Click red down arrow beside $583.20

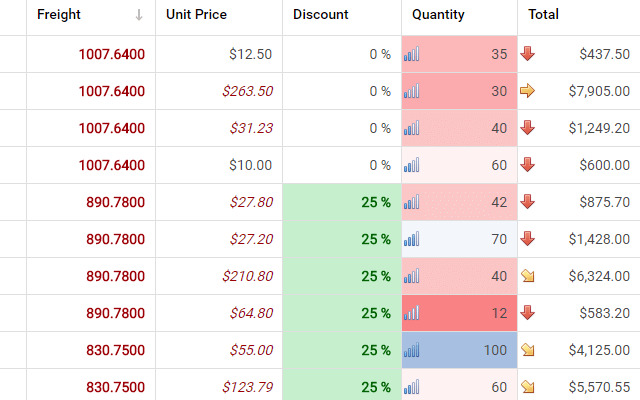tap(528, 313)
